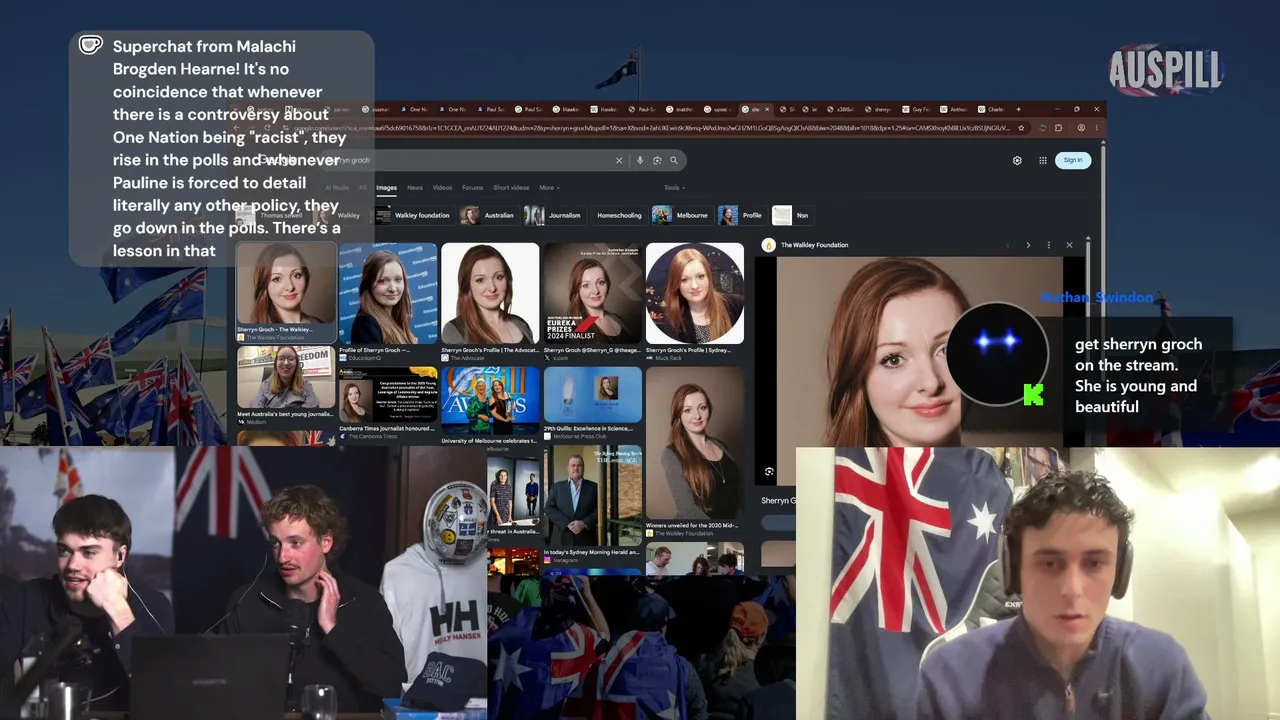Switch to the 'Charles' browser tab
Viewport: 1280px width, 720px height.
pyautogui.click(x=992, y=109)
